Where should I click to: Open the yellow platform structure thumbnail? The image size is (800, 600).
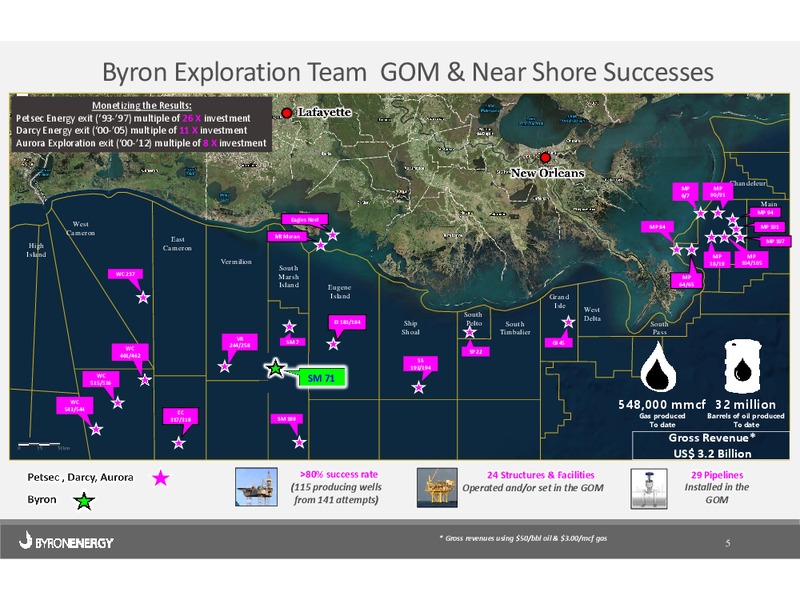437,488
